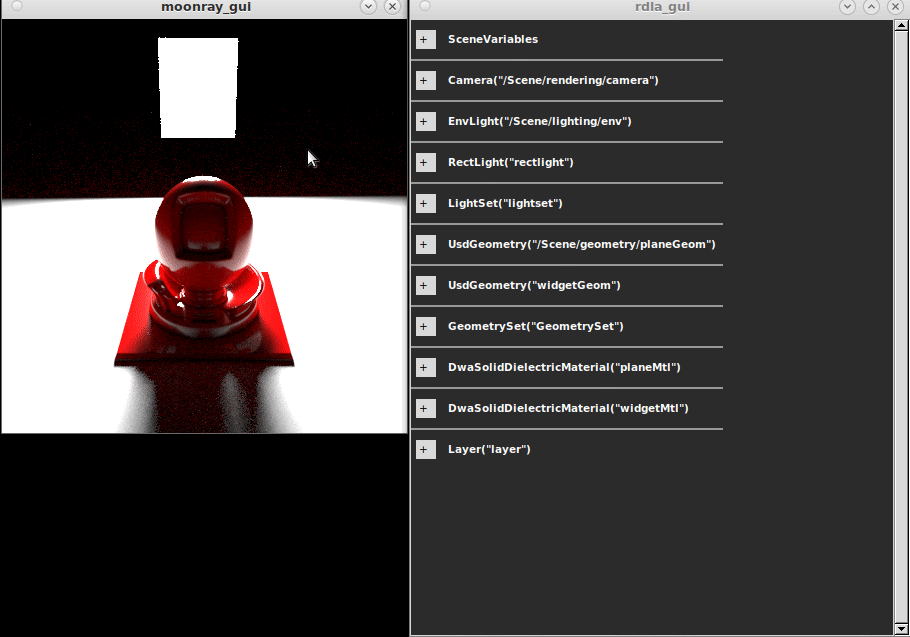Maximize the rdla_gui window
Screen dimensions: 910x637
871,6
